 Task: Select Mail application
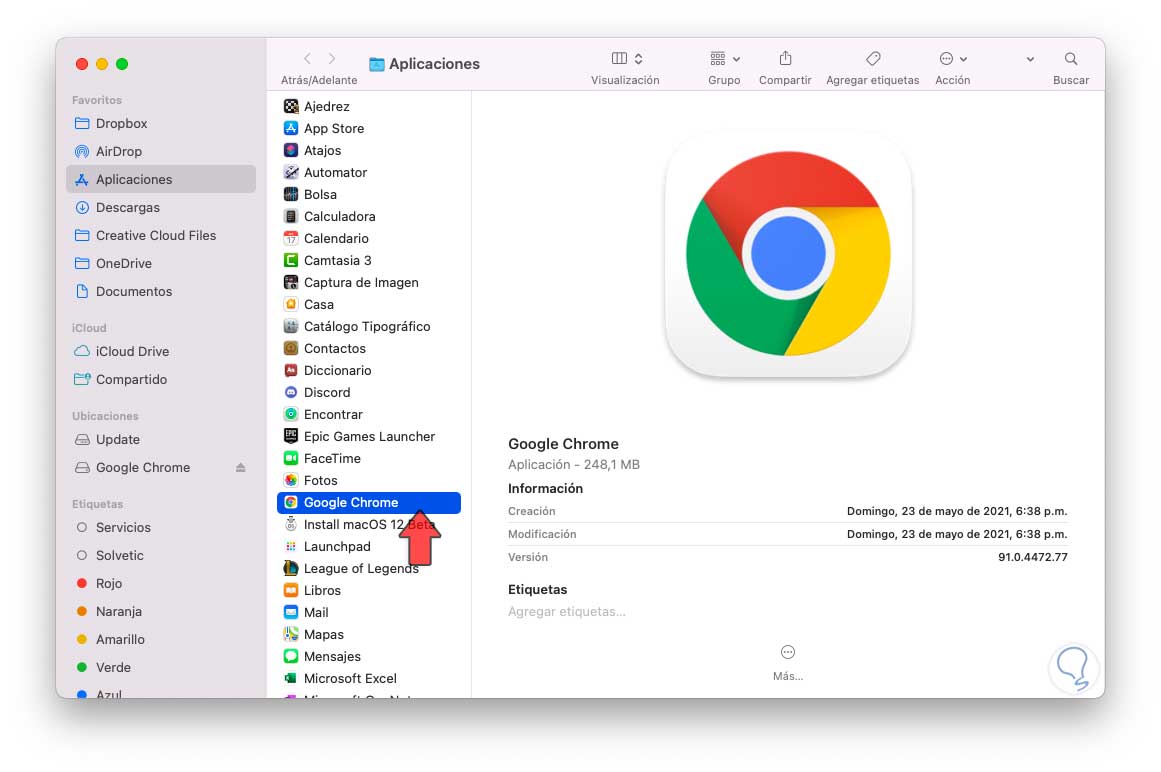[369, 613]
